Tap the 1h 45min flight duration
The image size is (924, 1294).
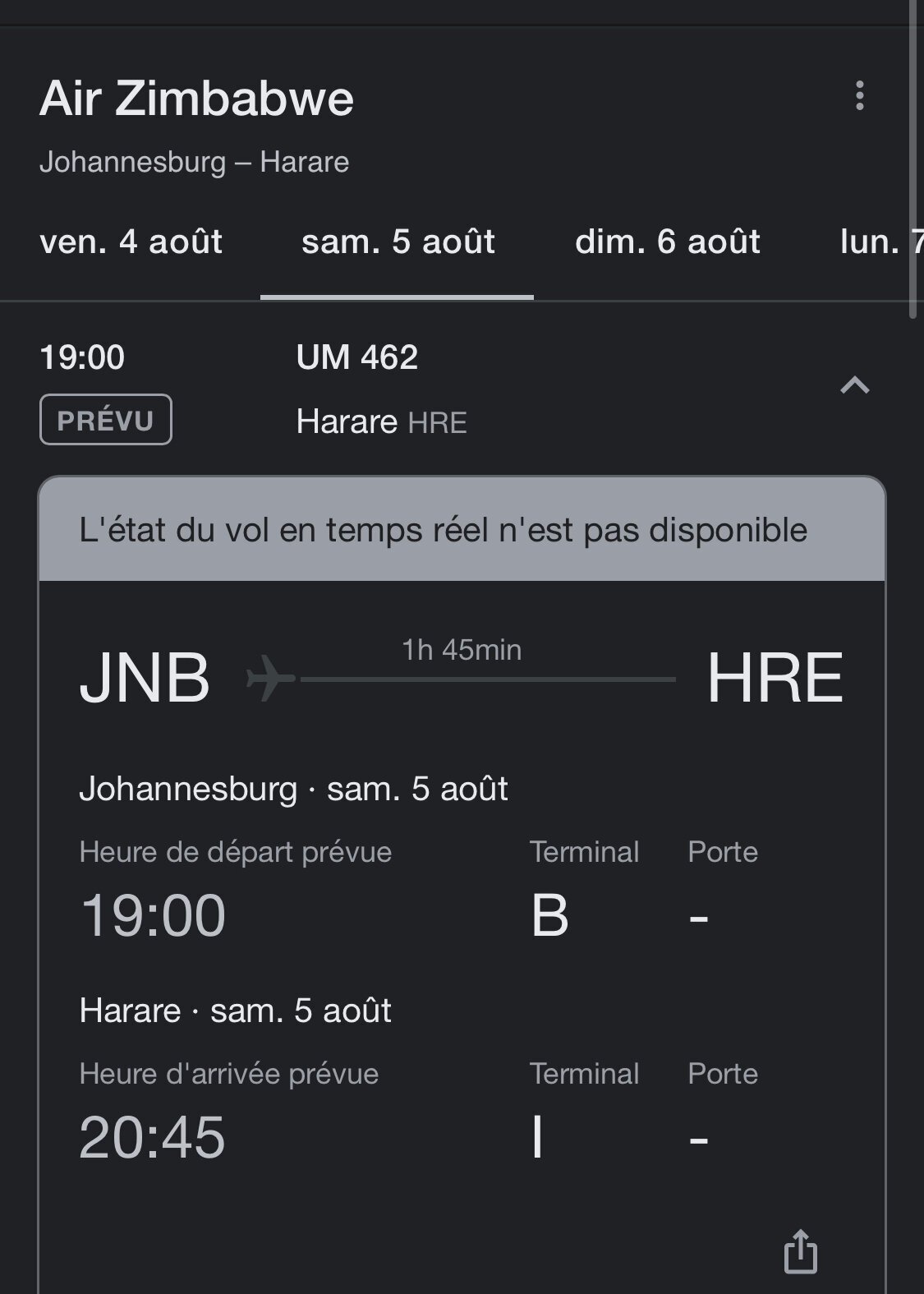462,651
